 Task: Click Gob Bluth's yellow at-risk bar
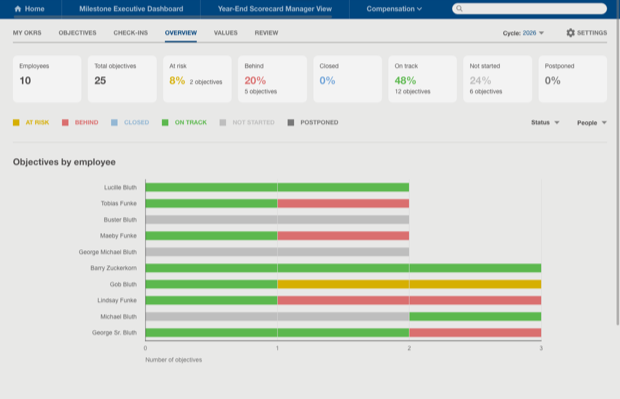pyautogui.click(x=409, y=284)
